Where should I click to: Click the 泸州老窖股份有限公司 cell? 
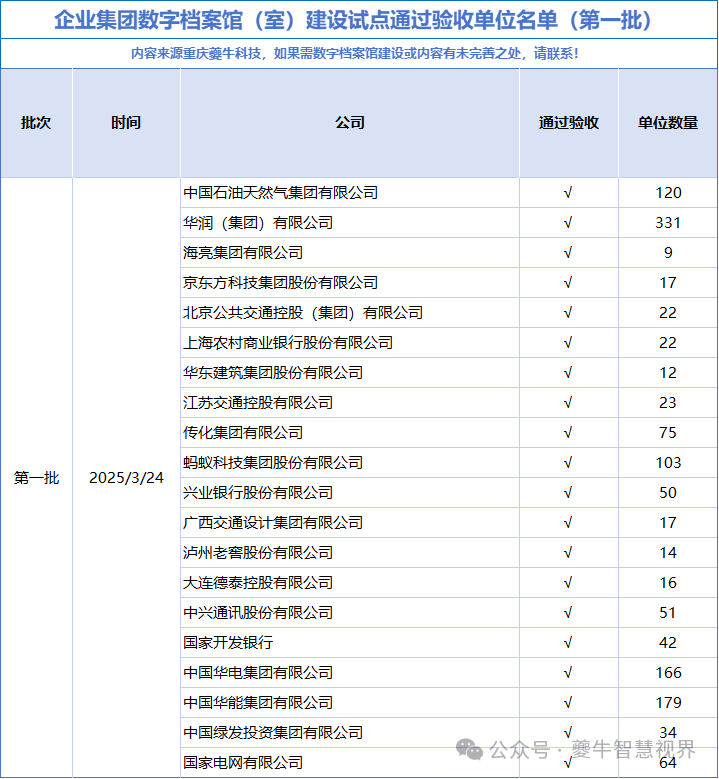tap(258, 553)
